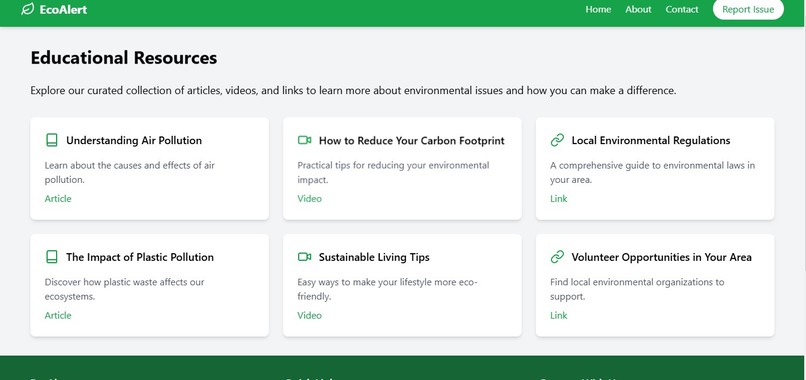
Task: Click 'Easy ways to make your lifestyle' description
Action: pos(388,289)
